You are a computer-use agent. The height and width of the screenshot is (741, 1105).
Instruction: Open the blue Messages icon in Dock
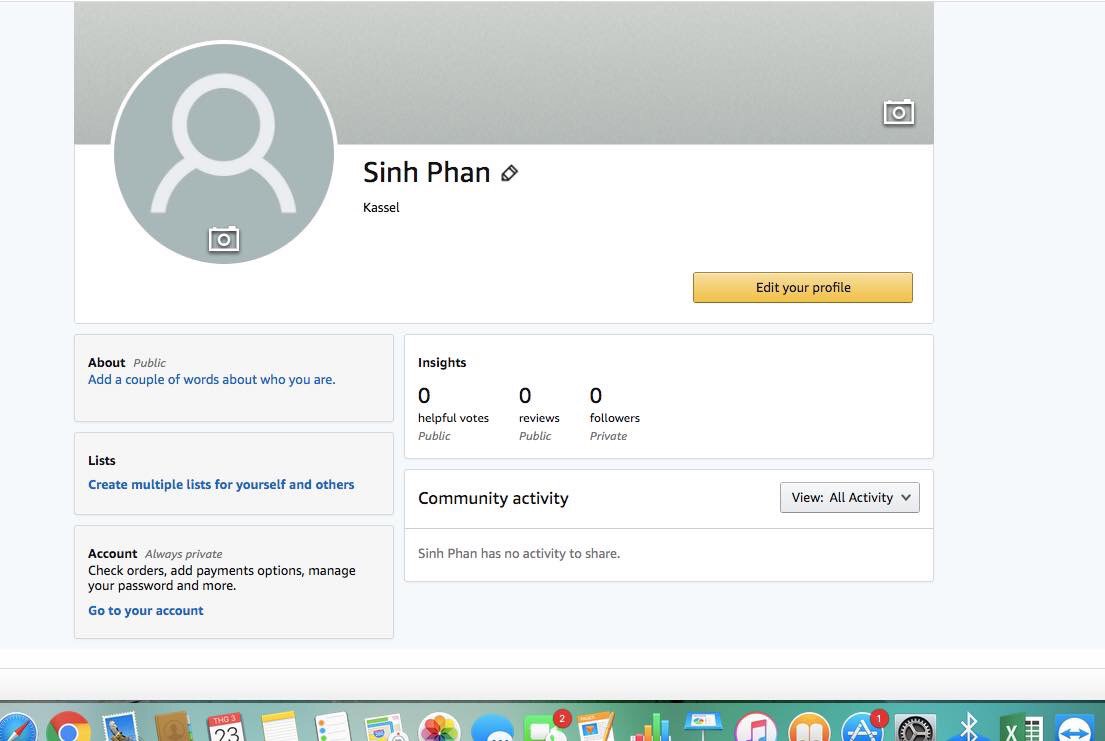coord(492,728)
